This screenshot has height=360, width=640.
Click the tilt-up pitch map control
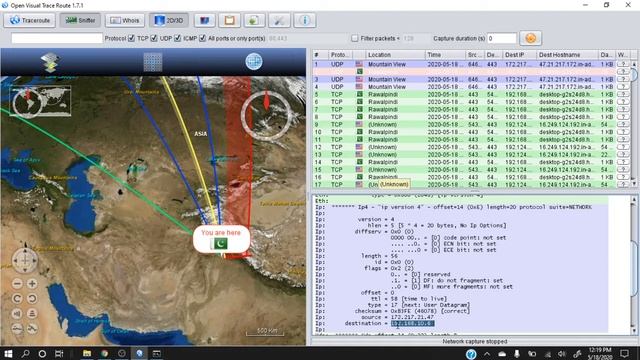pyautogui.click(x=17, y=313)
